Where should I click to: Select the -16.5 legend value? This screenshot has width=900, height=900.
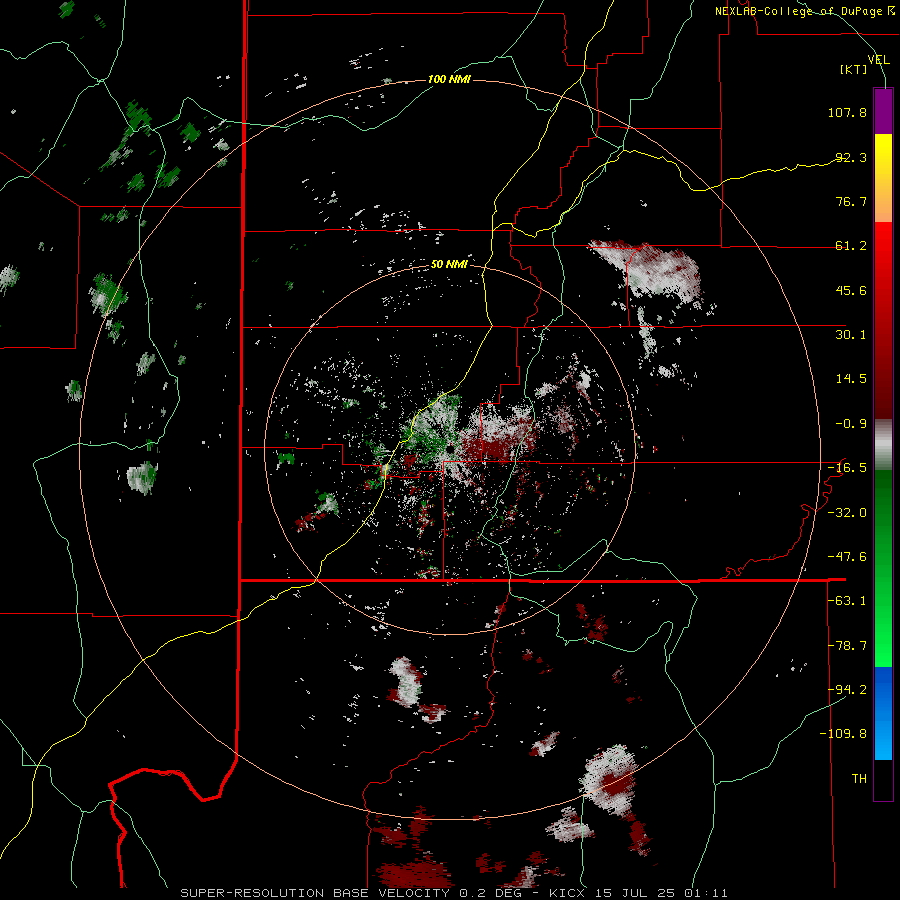(847, 468)
